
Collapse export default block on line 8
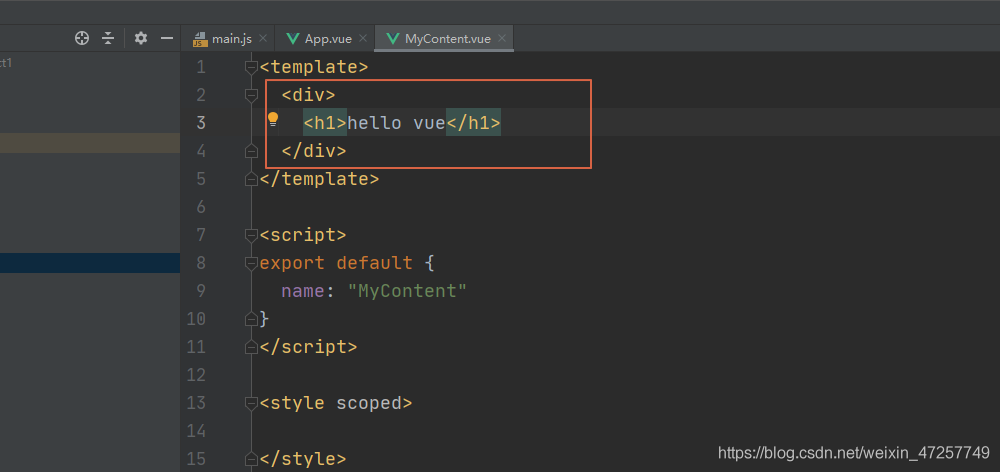coord(252,263)
